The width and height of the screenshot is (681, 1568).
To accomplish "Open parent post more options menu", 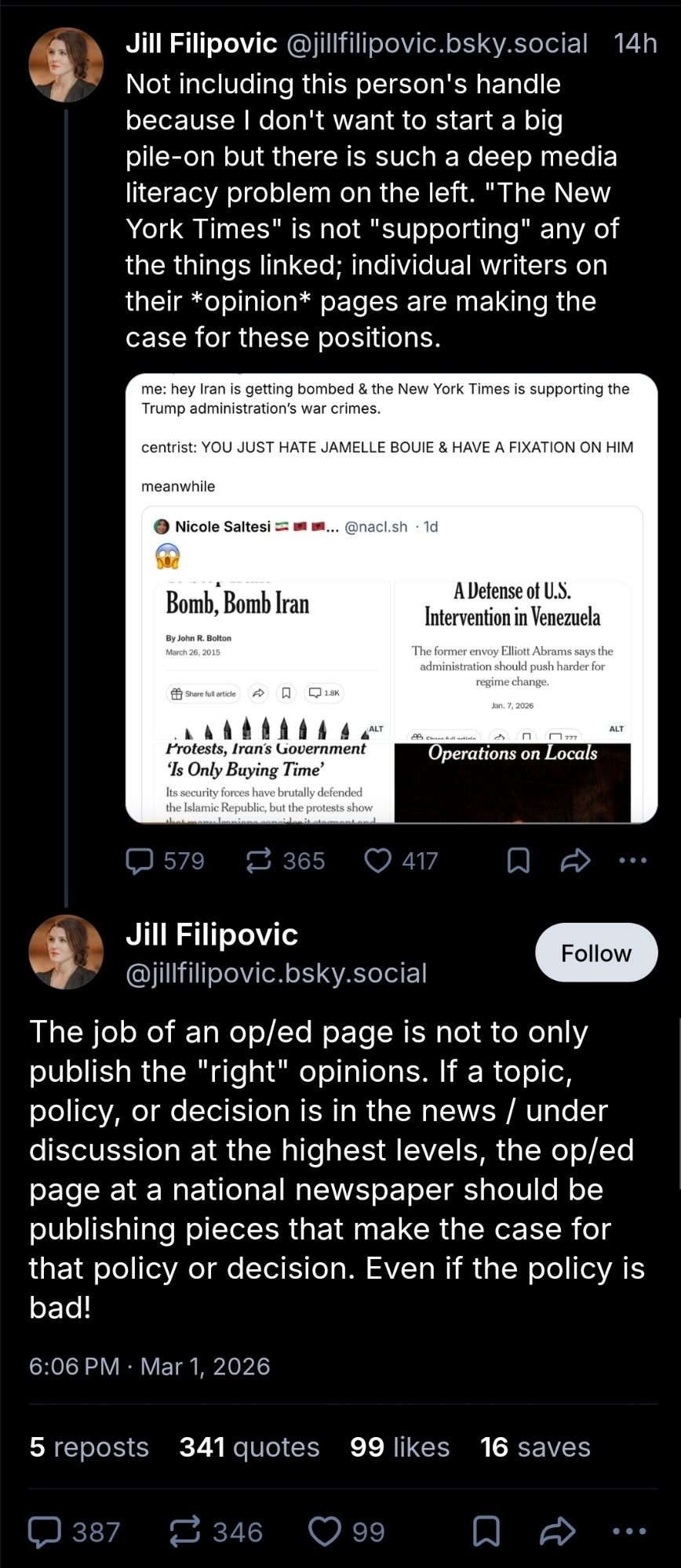I will click(x=632, y=861).
